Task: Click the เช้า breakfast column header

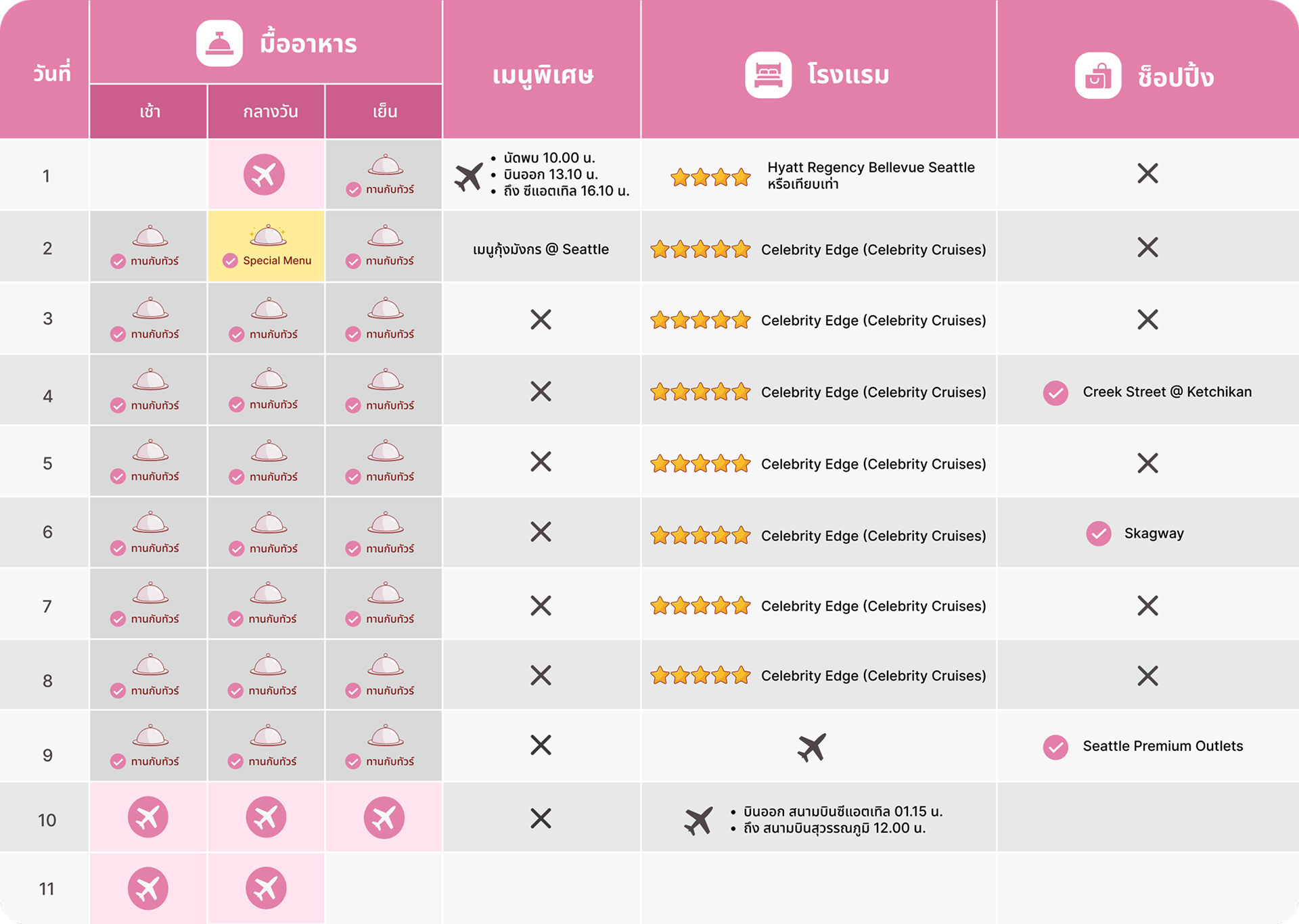Action: tap(150, 112)
